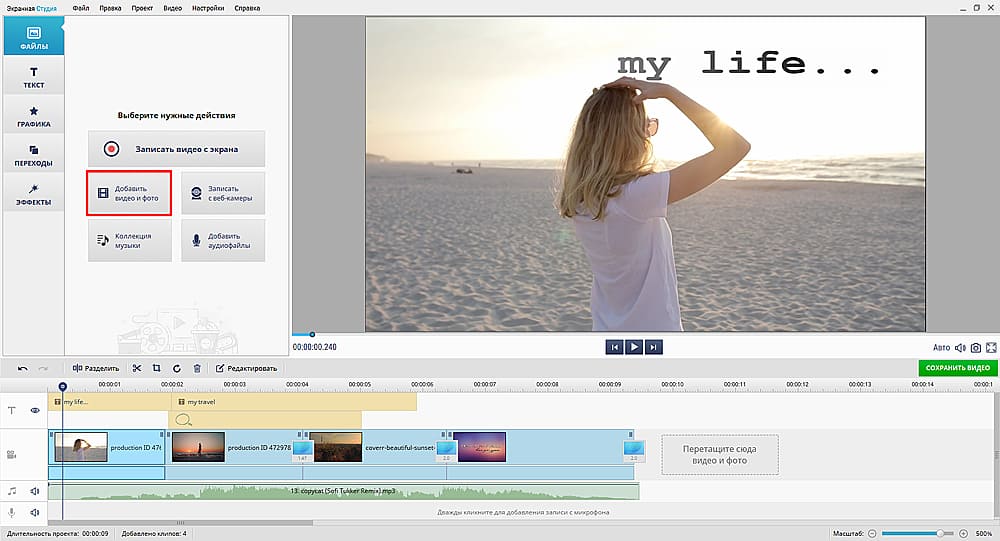Viewport: 1000px width, 541px height.
Task: Click Добавить аудиофайлы button
Action: (x=223, y=241)
